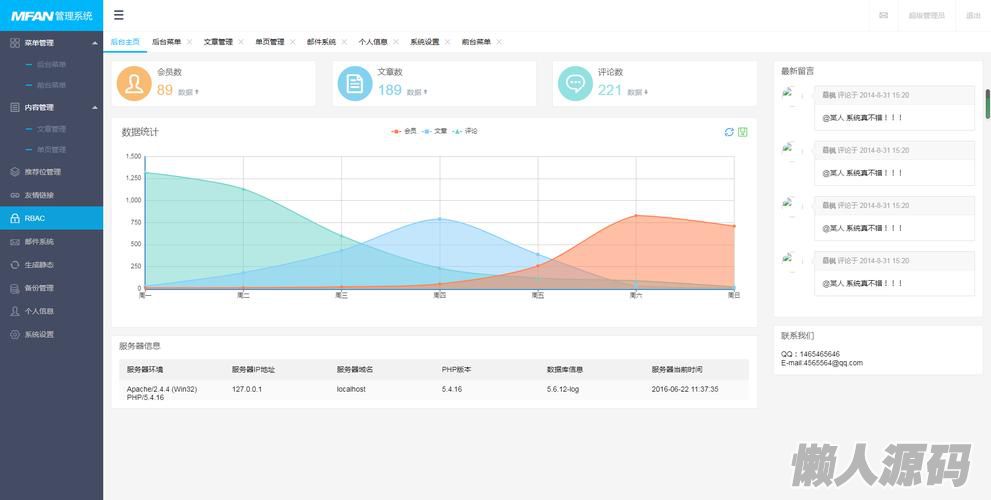Screen dimensions: 991x500
Task: Click the chart refresh icon
Action: point(729,132)
